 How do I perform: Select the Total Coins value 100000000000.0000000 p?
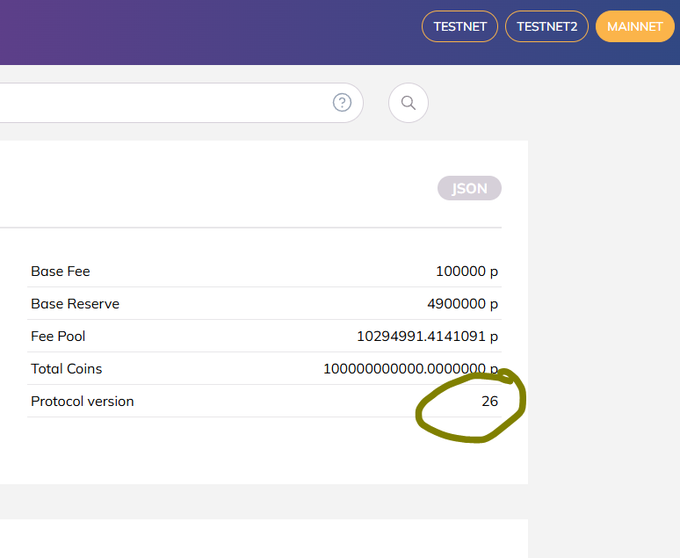[411, 369]
